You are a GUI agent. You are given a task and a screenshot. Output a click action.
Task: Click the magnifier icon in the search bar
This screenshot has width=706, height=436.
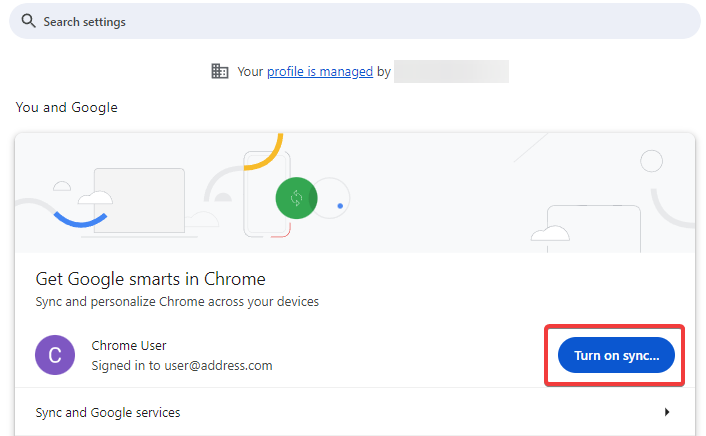click(x=28, y=21)
